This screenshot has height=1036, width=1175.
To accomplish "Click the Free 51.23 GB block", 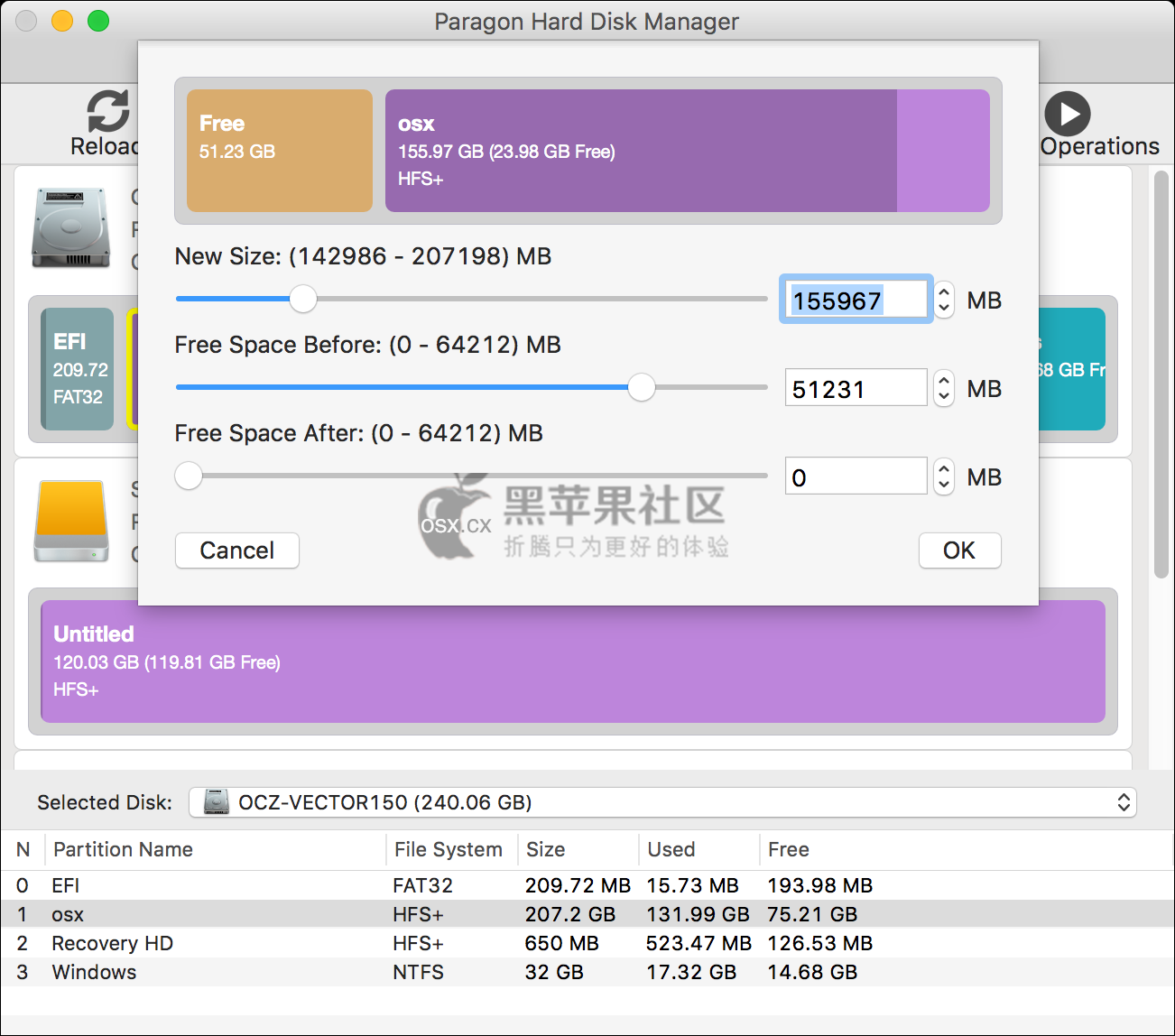I will 280,151.
